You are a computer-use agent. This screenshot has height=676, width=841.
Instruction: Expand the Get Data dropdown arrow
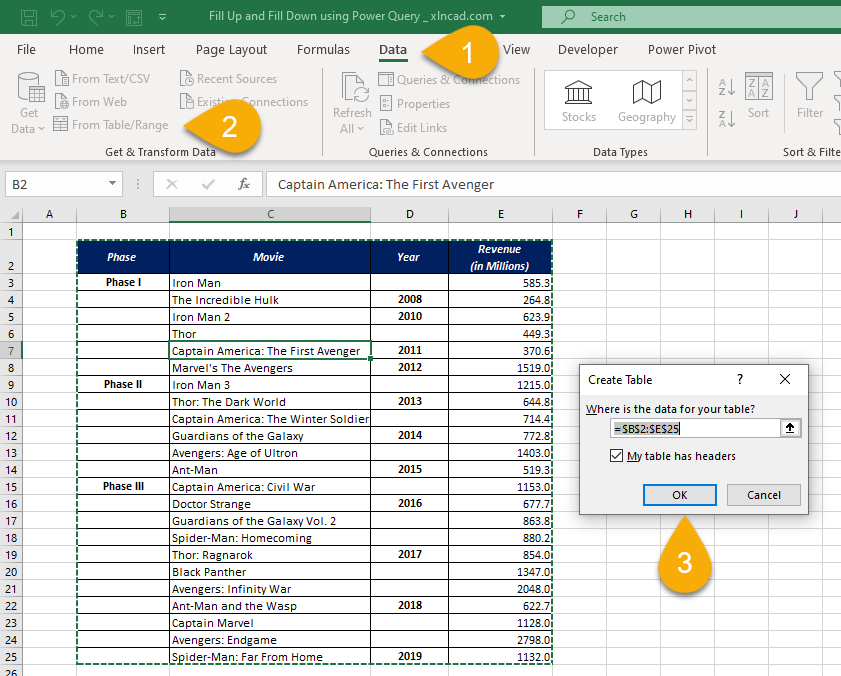[41, 129]
